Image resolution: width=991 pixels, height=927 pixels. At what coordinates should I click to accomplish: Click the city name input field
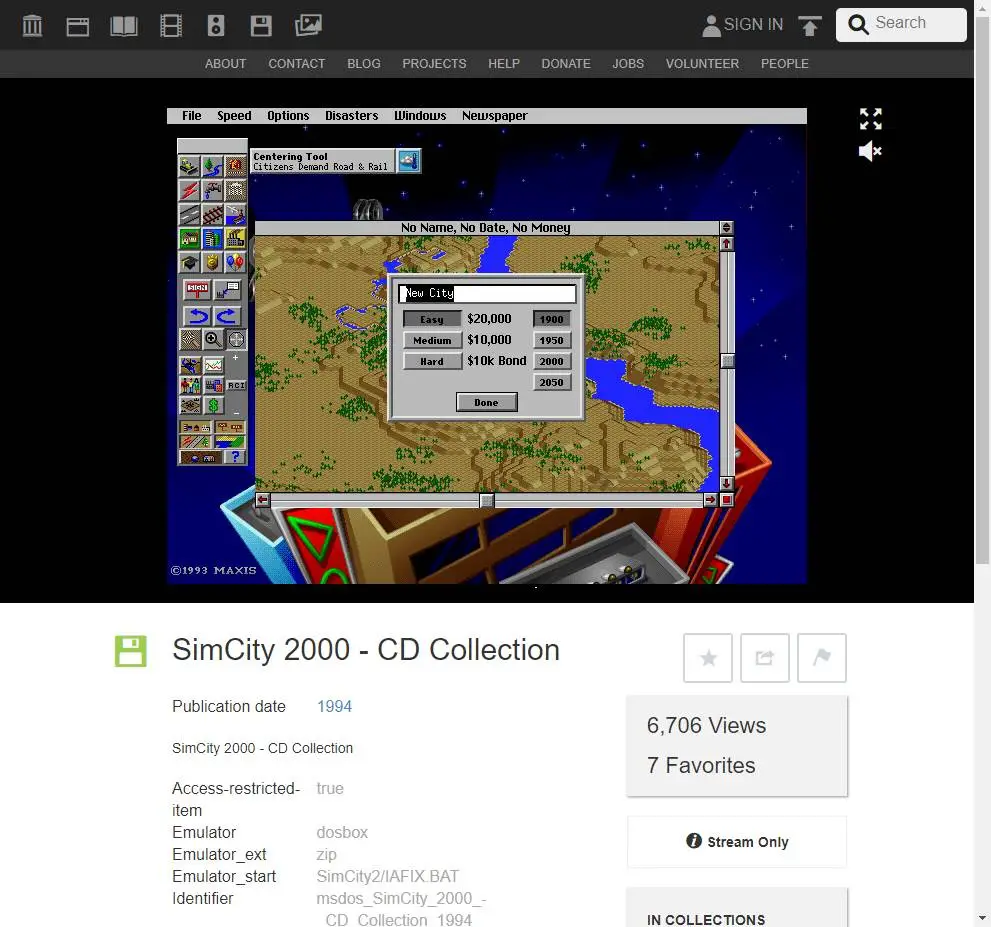(x=487, y=293)
